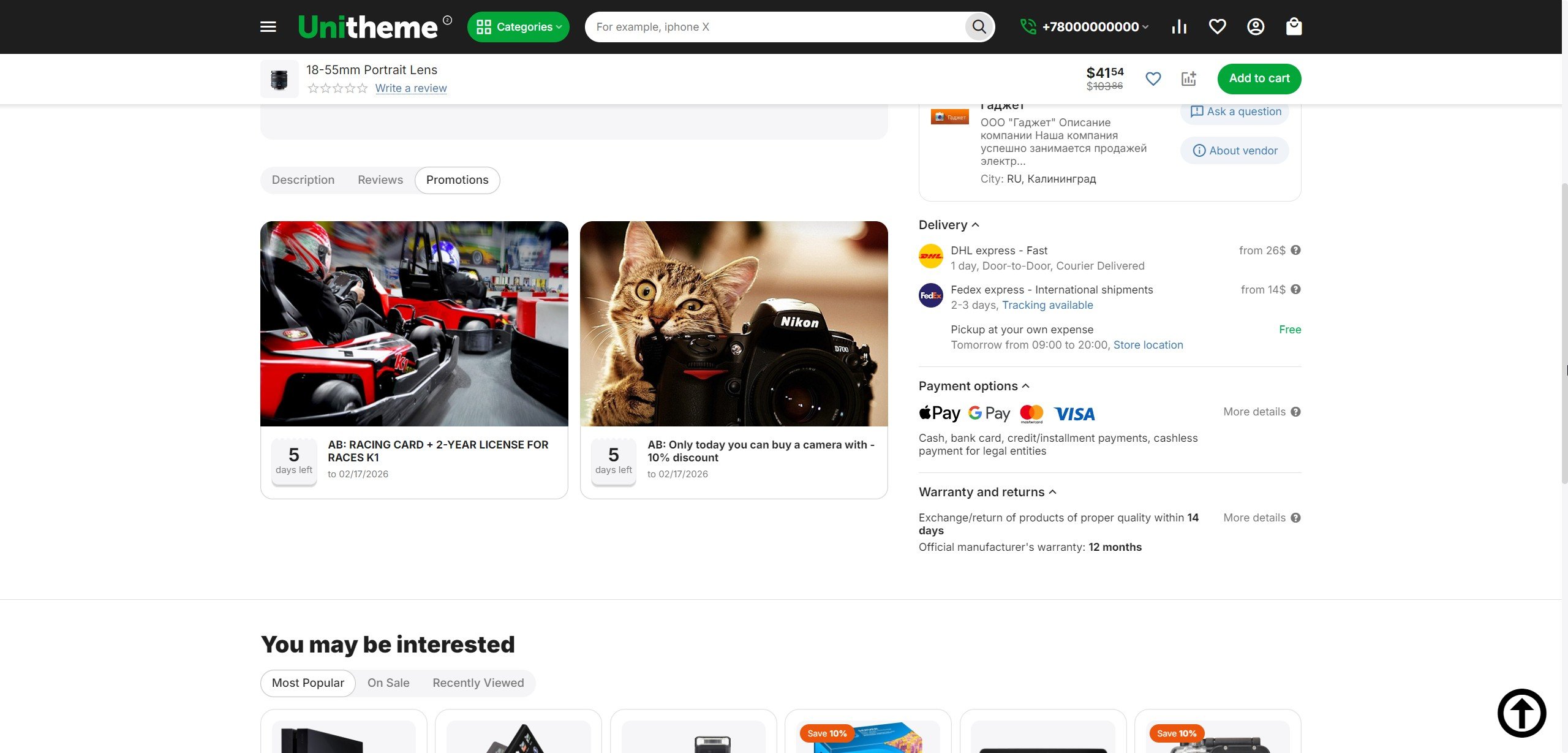Click the scroll-to-top arrow button

pos(1521,713)
